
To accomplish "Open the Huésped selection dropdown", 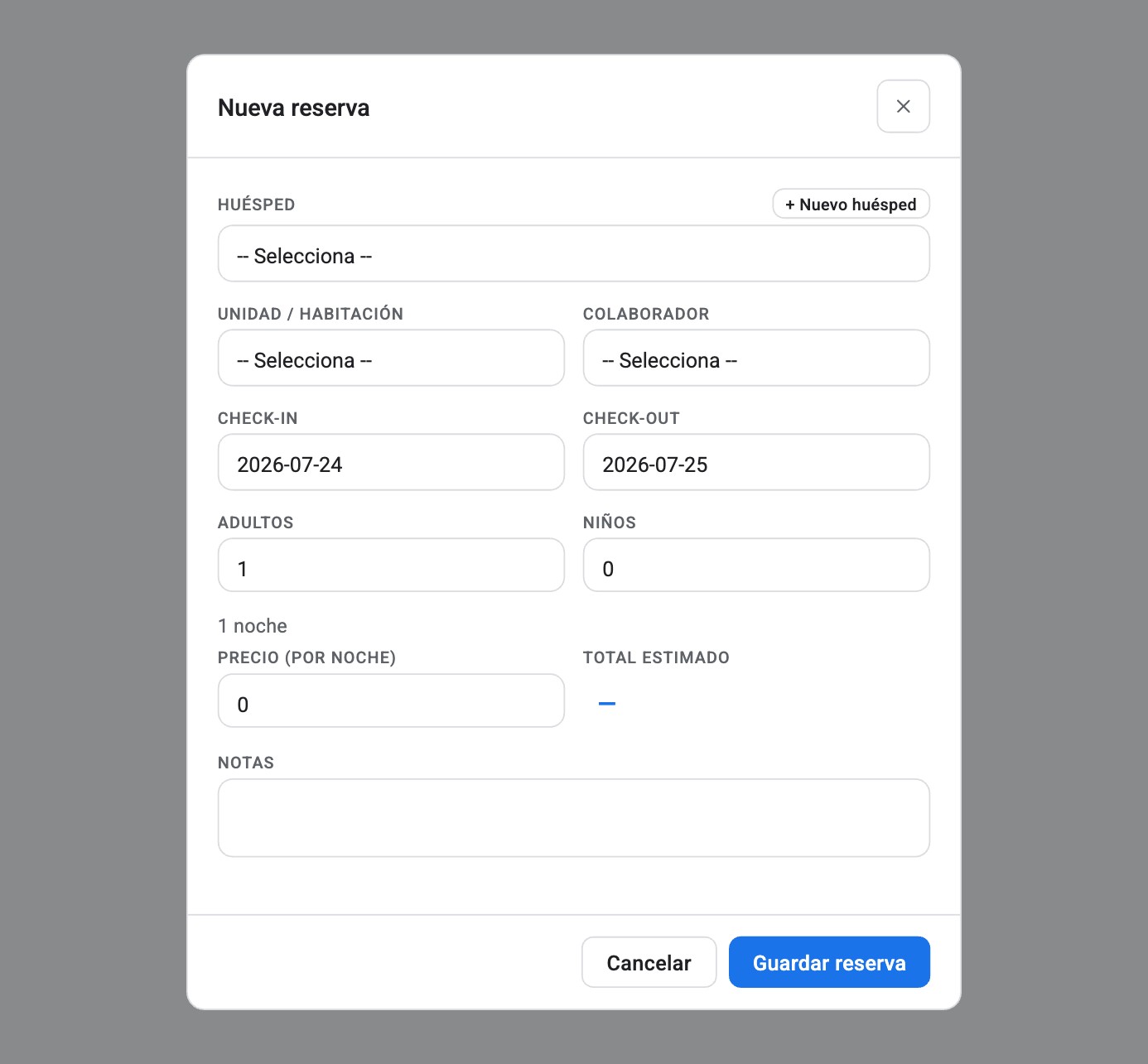I will tap(573, 253).
